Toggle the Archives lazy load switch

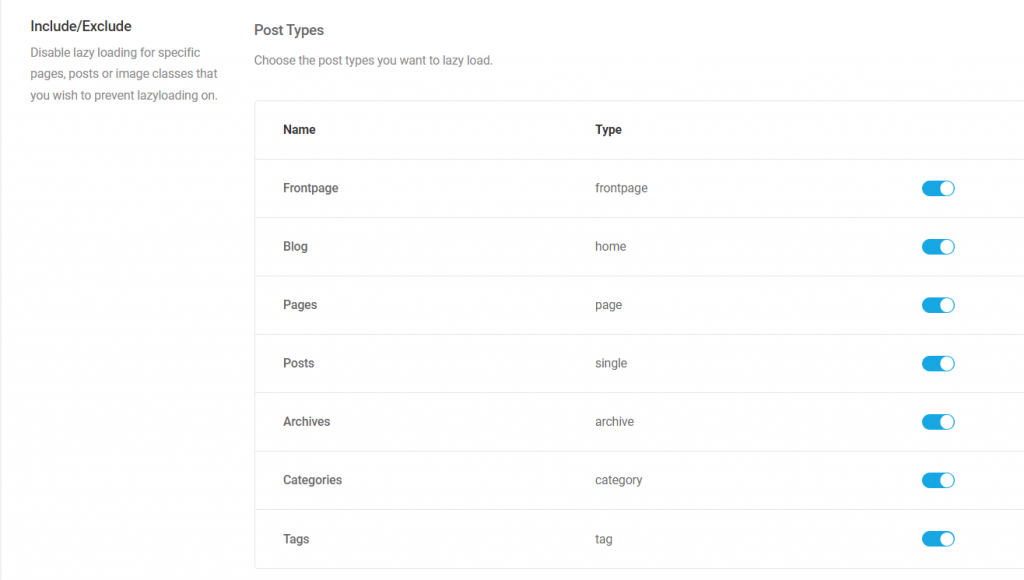tap(938, 422)
